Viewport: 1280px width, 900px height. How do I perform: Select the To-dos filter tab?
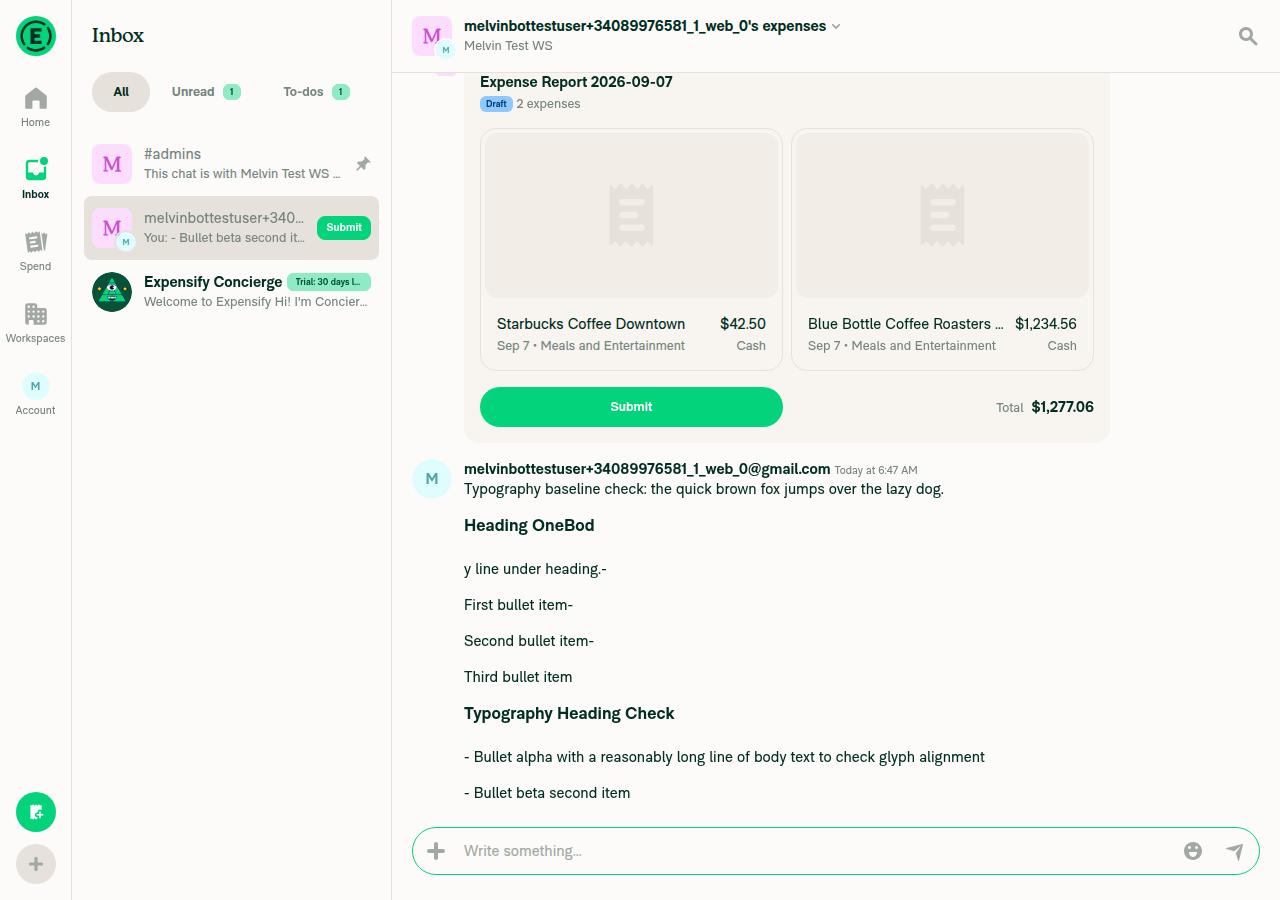click(316, 92)
